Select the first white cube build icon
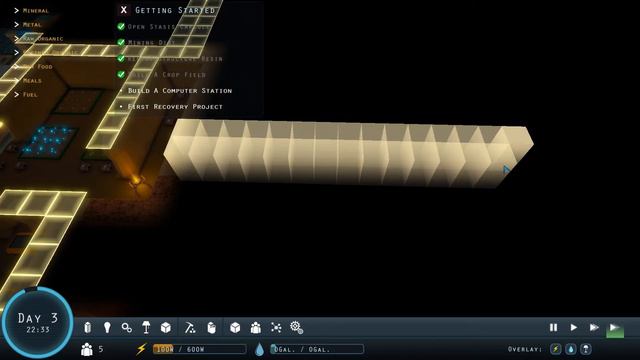 coord(166,327)
